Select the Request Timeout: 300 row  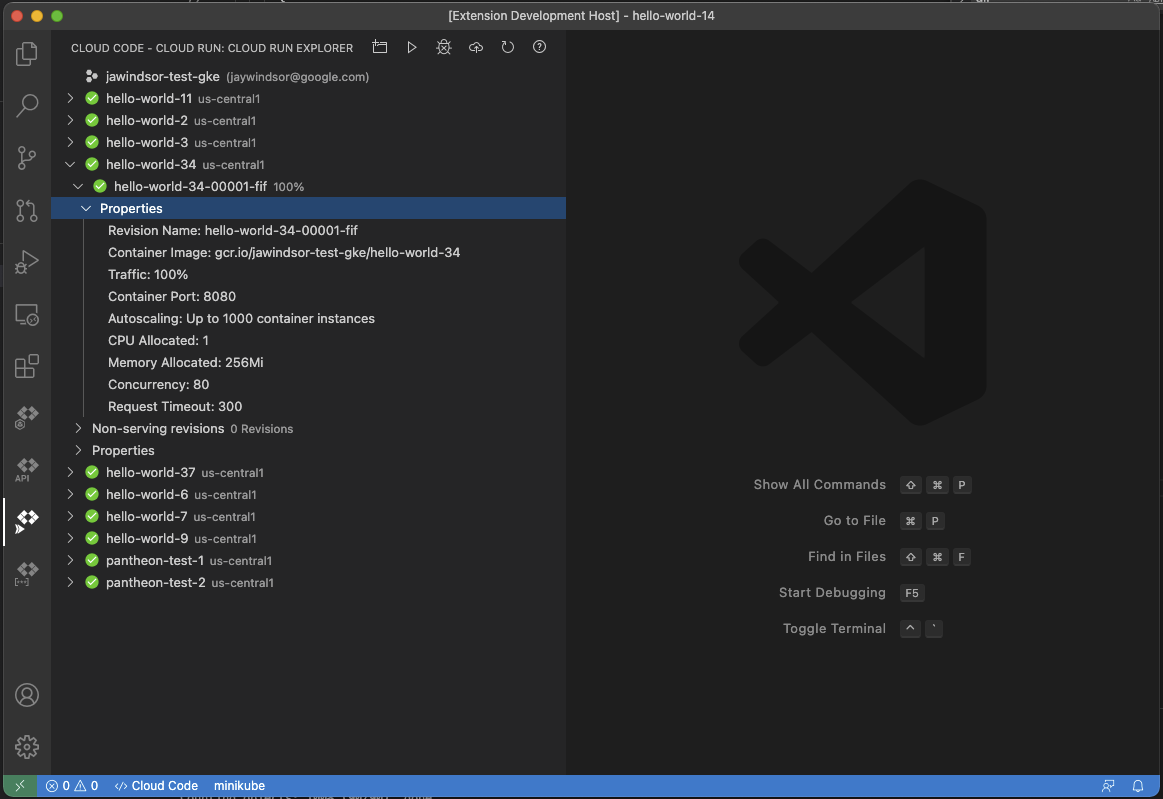[309, 407]
